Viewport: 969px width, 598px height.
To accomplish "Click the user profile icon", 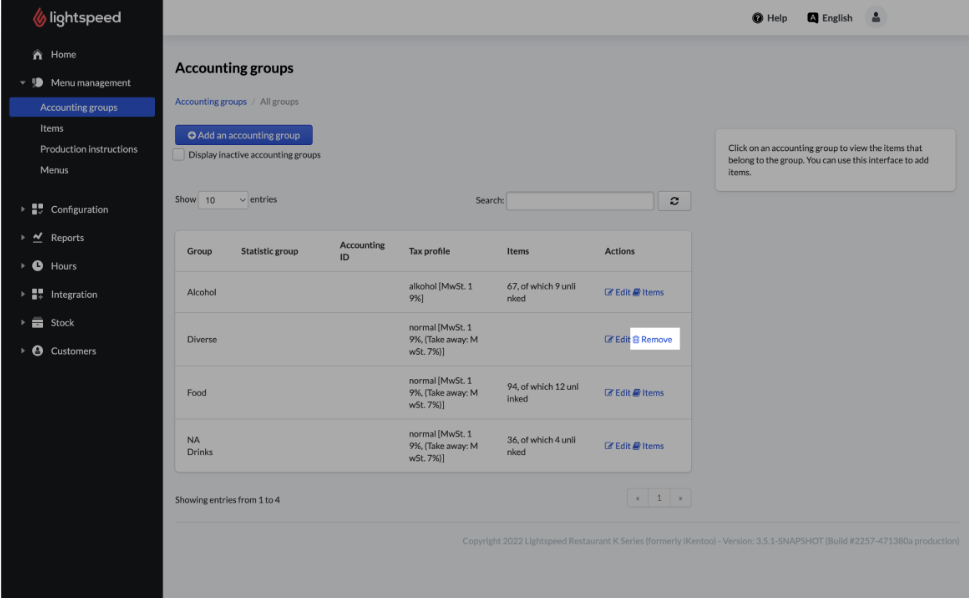I will pyautogui.click(x=876, y=18).
